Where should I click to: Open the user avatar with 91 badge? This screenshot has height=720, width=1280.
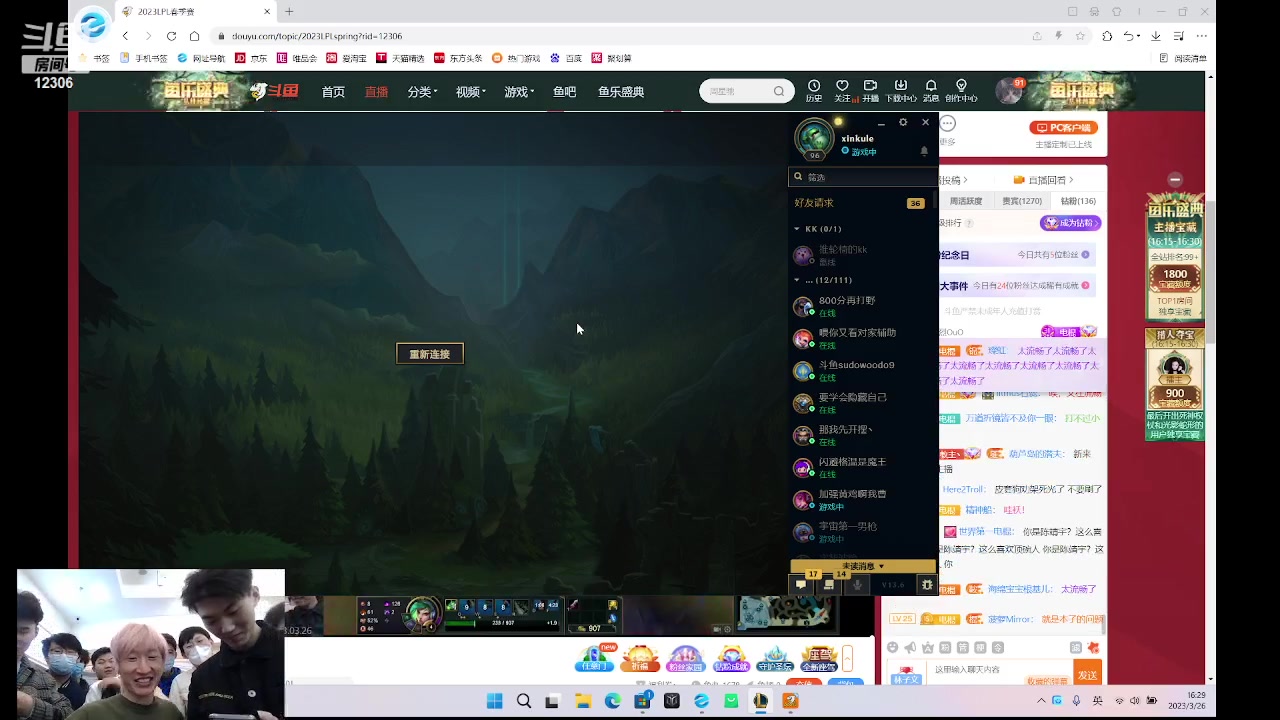[x=1010, y=91]
